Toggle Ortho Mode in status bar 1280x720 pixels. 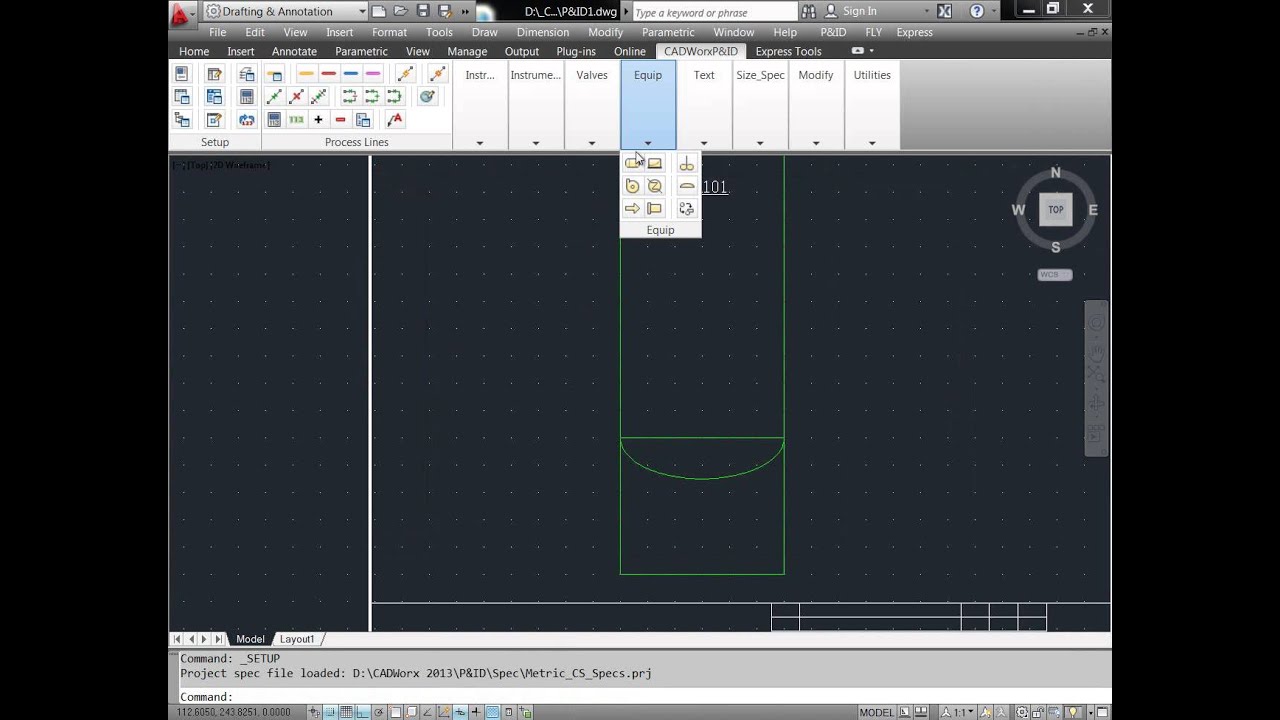362,712
